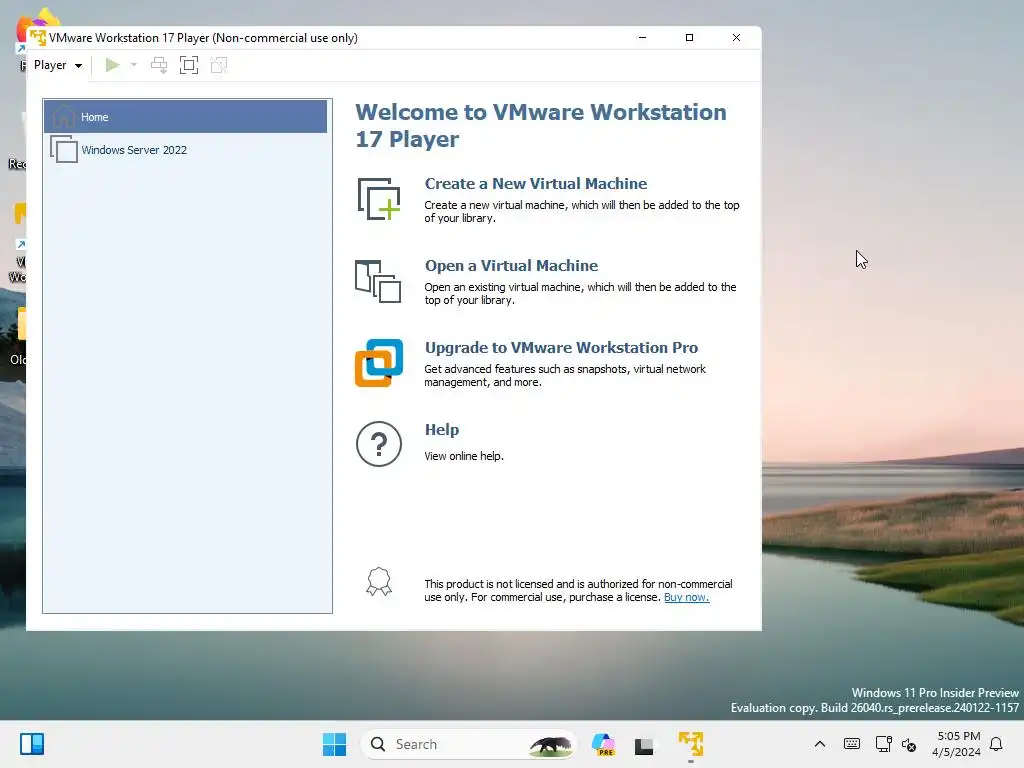
Task: Click the Help heading link
Action: (x=441, y=430)
